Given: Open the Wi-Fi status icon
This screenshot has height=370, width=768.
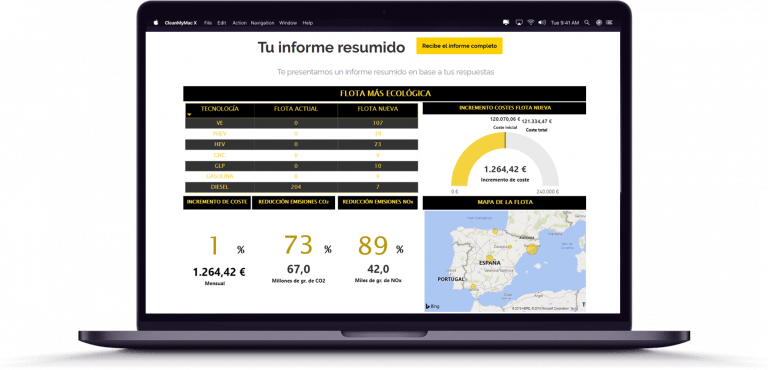Looking at the screenshot, I should tap(530, 23).
